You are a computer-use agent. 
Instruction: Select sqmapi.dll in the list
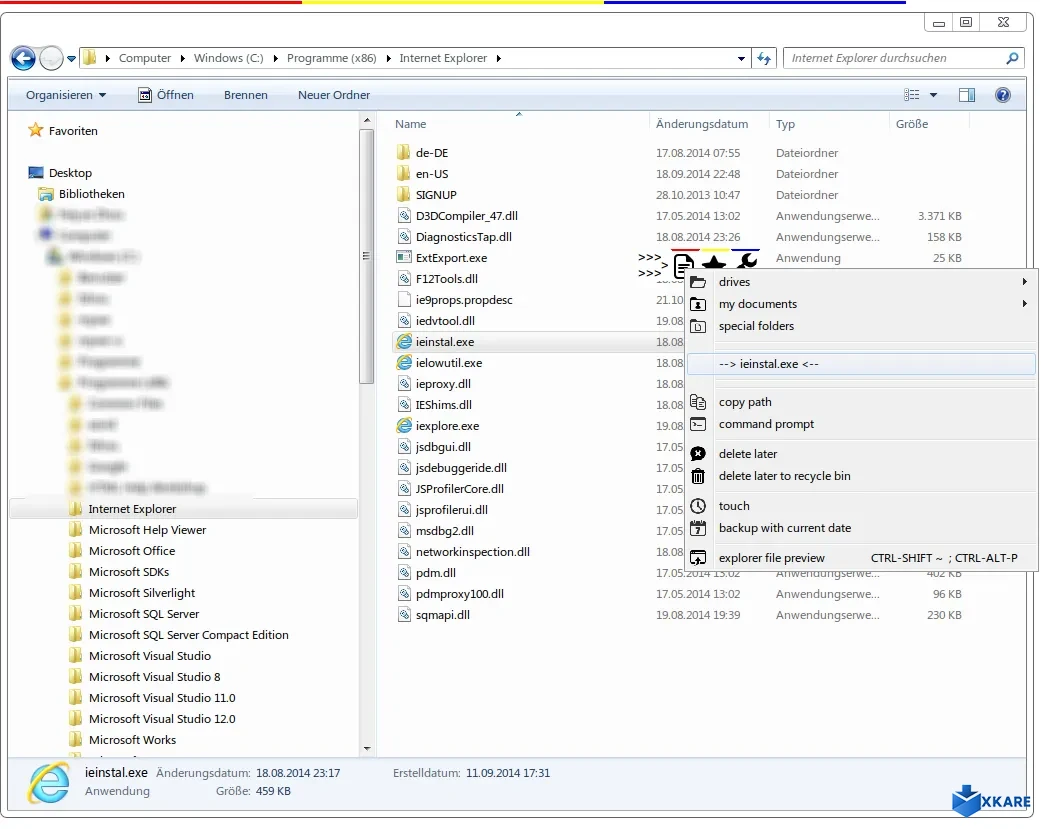442,615
